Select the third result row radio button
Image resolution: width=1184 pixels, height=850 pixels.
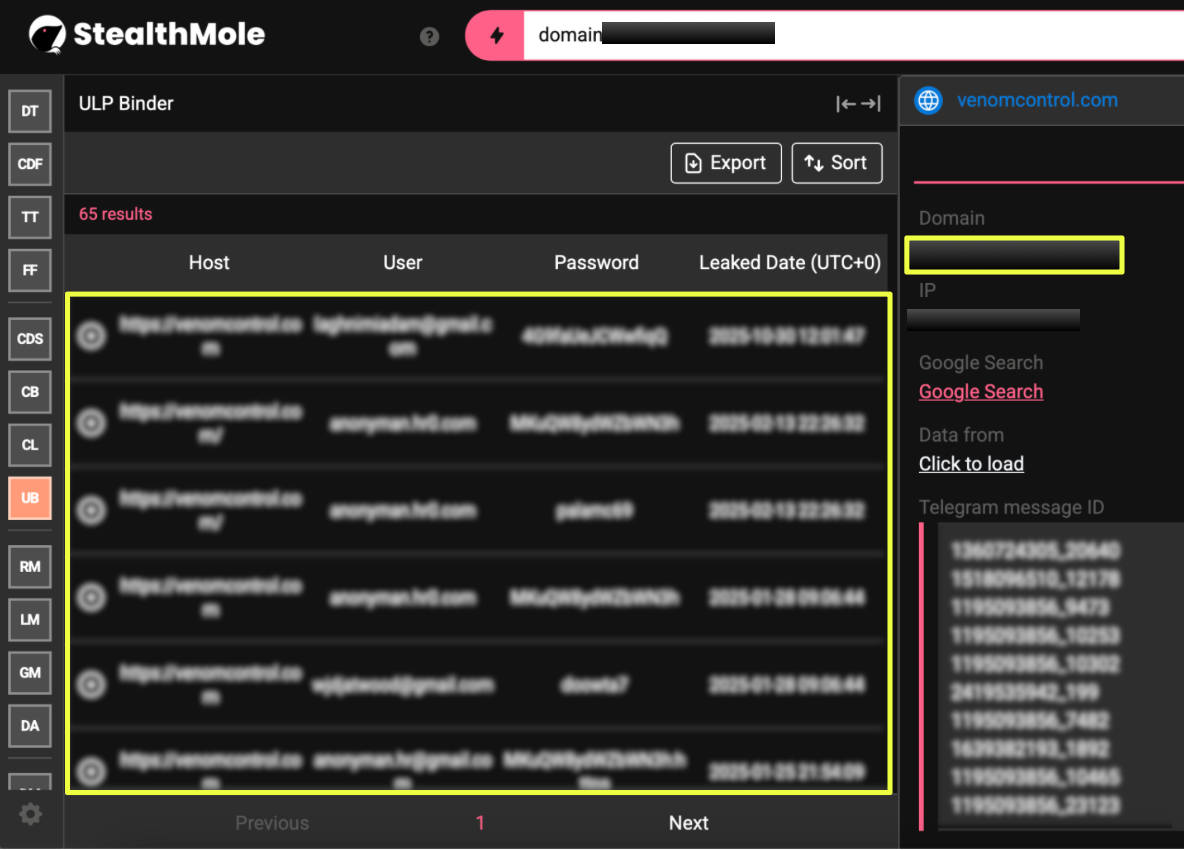91,511
